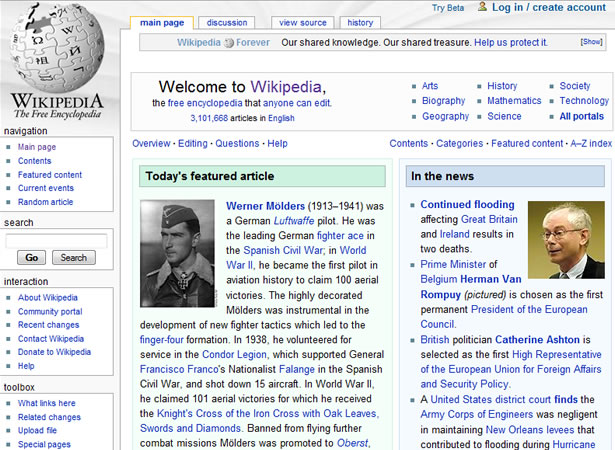Viewport: 615px width, 450px height.
Task: Open Recent changes link
Action: click(x=48, y=325)
